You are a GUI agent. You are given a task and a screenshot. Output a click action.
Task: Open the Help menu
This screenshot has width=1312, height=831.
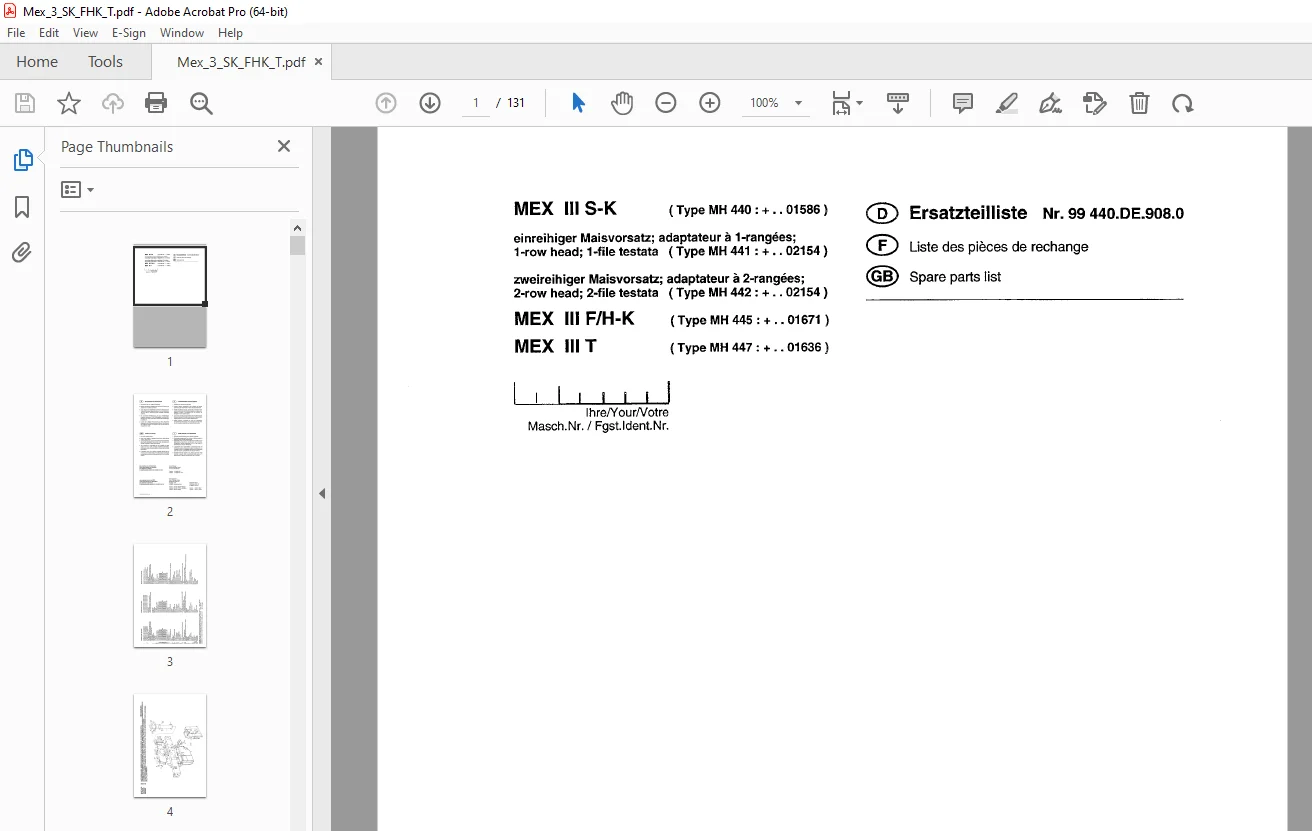pyautogui.click(x=231, y=33)
